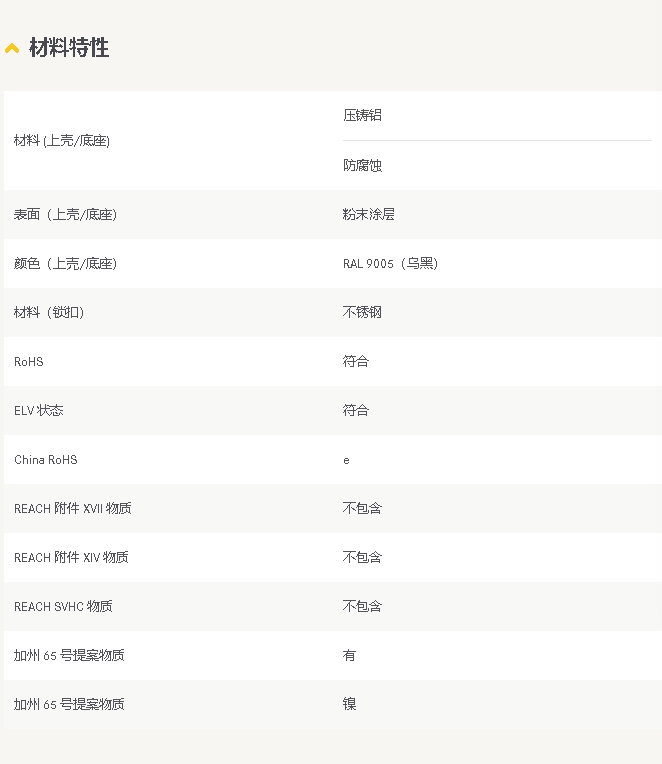The height and width of the screenshot is (764, 662).
Task: Click the 材料 (锁扣) row label
Action: 49,313
